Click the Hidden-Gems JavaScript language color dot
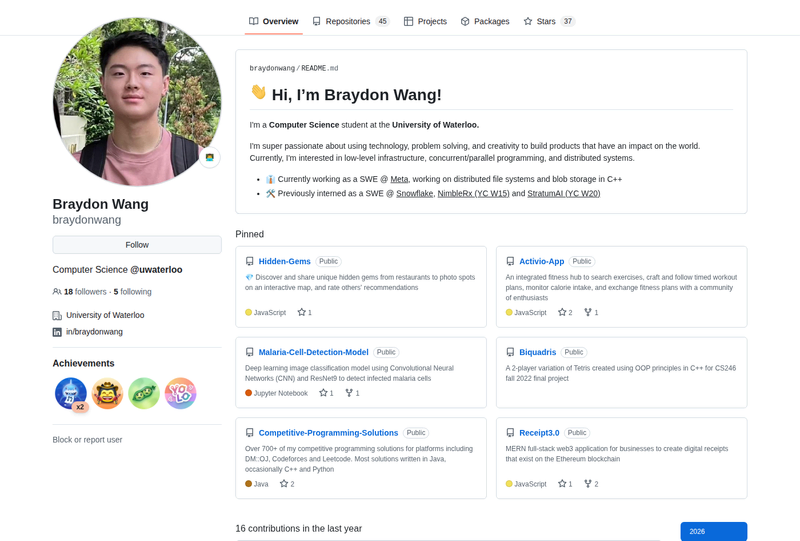Viewport: 800px width, 541px height. point(248,312)
